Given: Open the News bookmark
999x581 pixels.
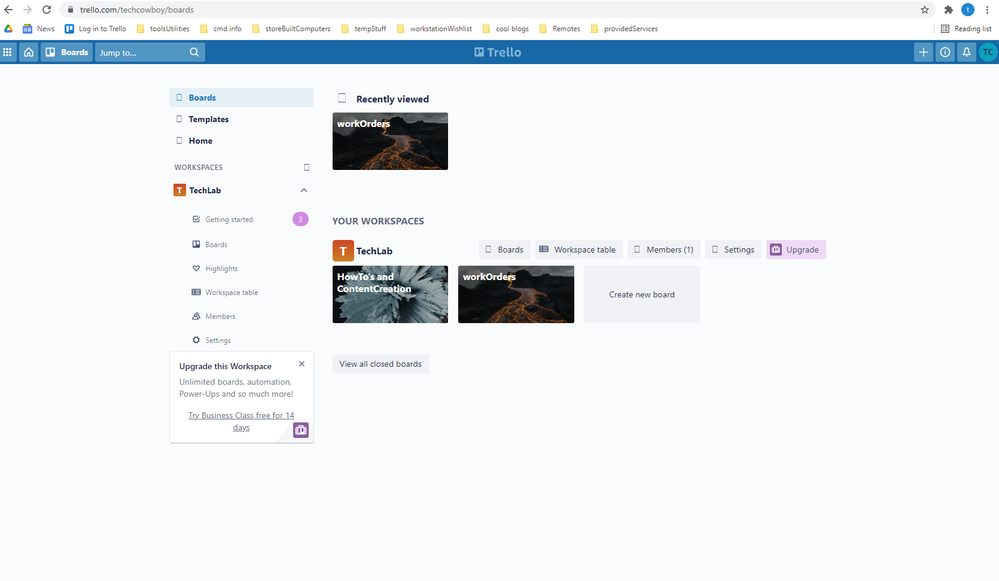Looking at the screenshot, I should click(39, 29).
